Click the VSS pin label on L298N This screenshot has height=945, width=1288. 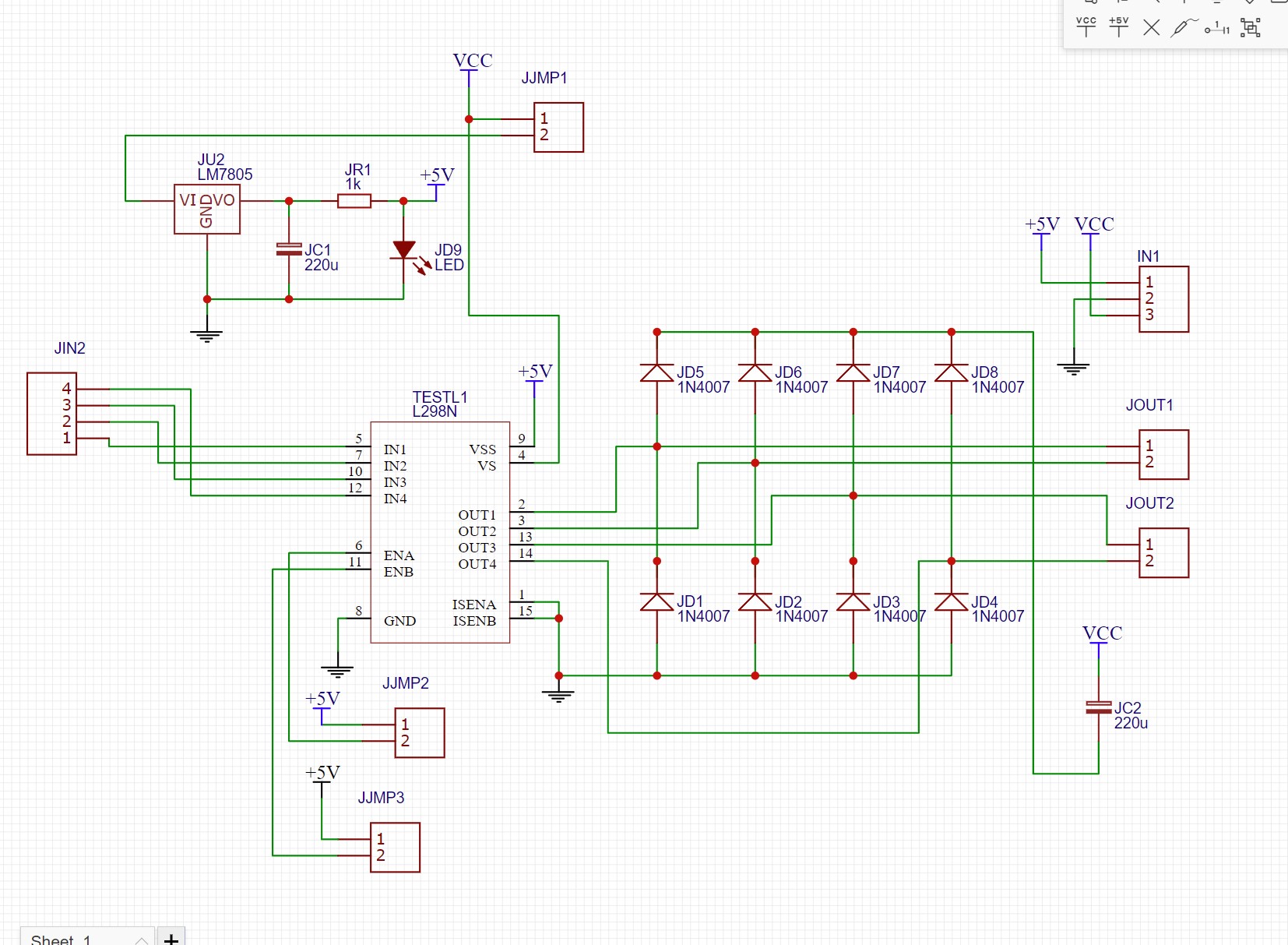483,450
